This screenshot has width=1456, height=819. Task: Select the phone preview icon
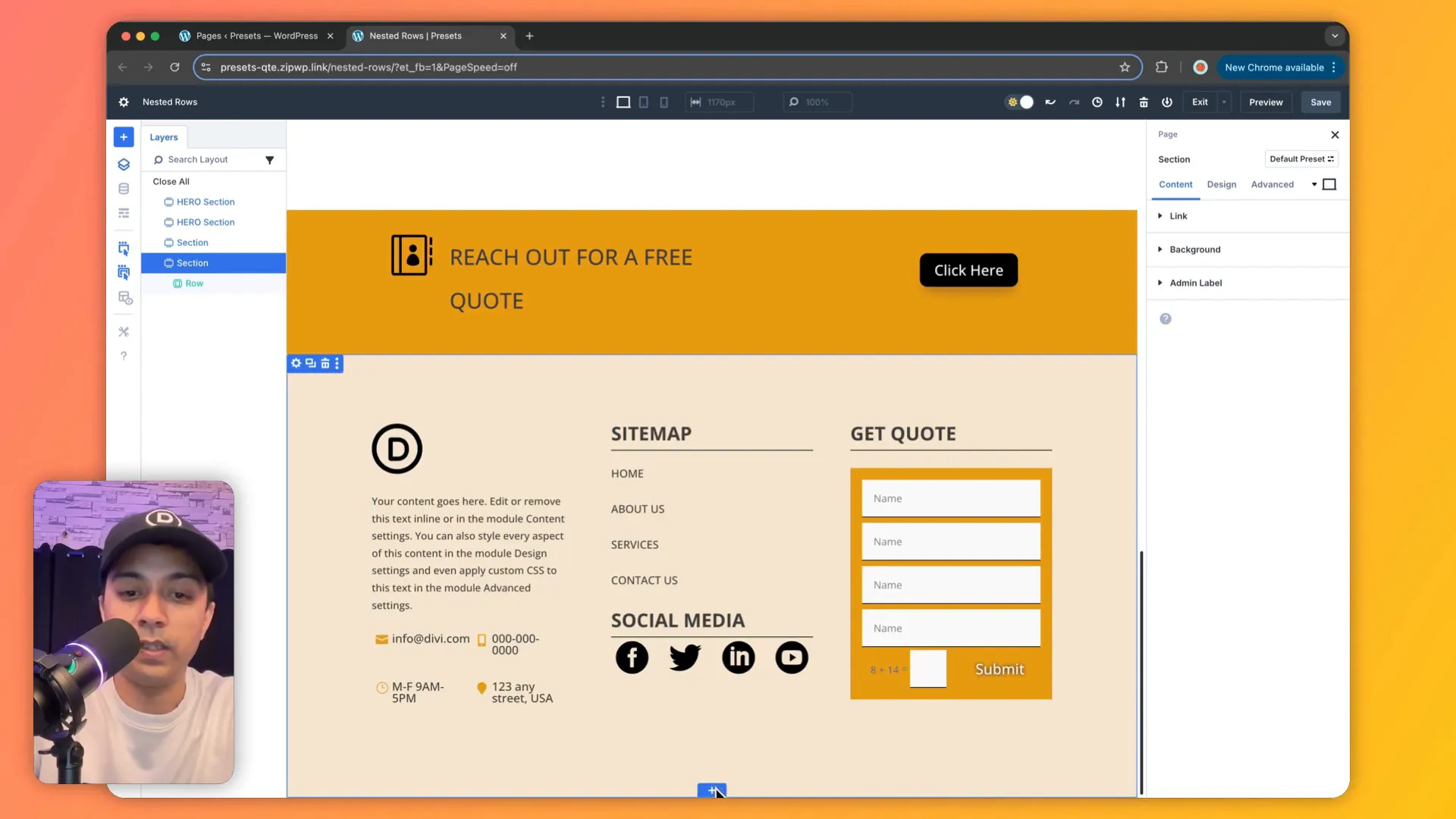coord(664,102)
